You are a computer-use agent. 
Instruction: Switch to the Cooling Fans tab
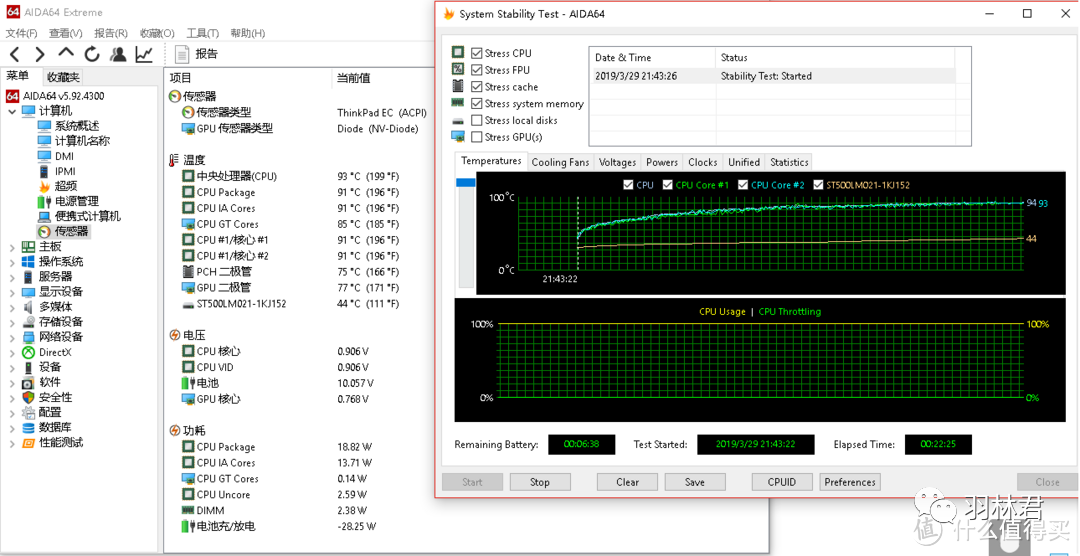pos(560,162)
